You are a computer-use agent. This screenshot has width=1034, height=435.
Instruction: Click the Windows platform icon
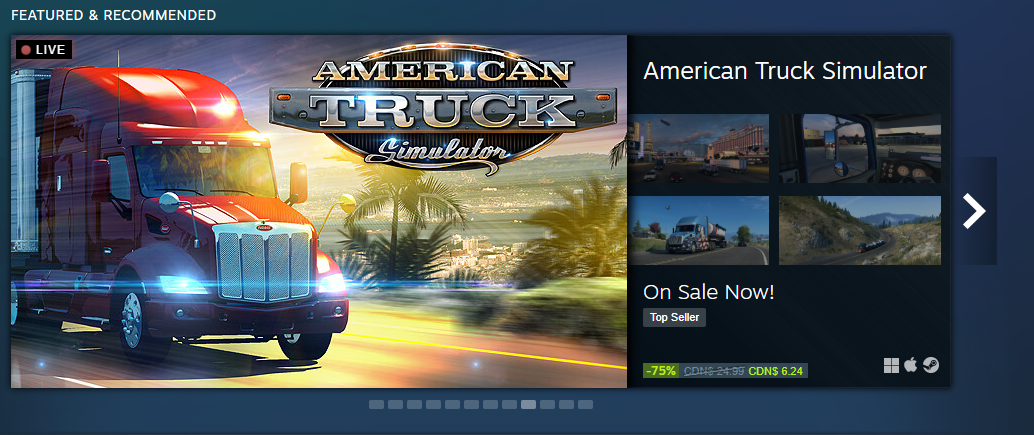(892, 366)
